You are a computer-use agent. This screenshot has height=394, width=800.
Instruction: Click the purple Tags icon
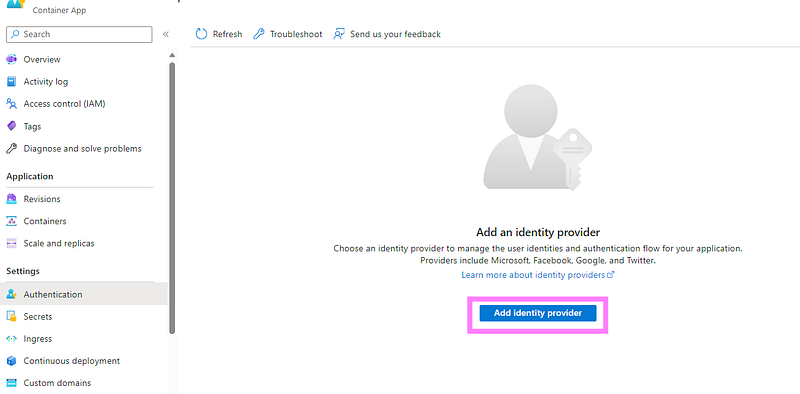[11, 126]
